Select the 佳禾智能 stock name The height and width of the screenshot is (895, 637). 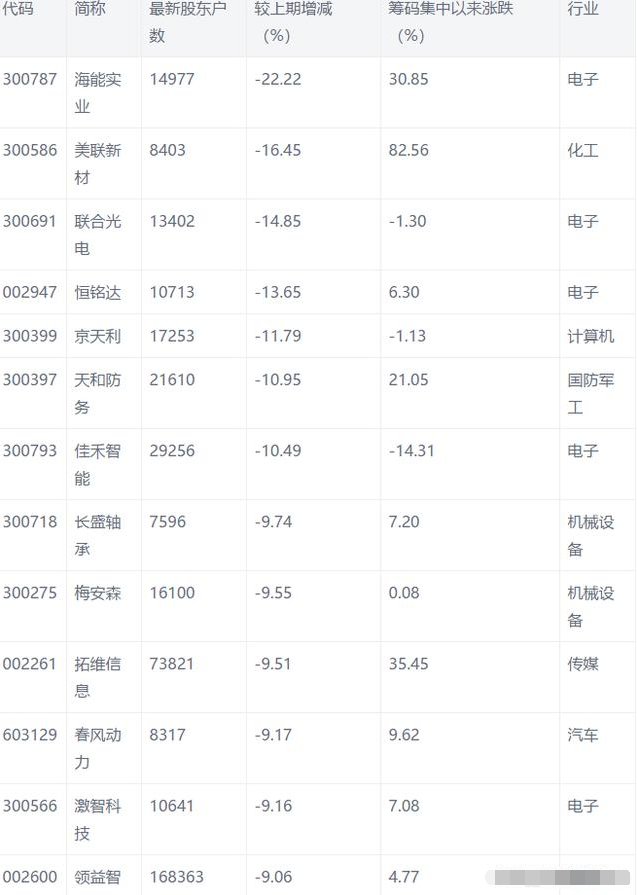pos(98,464)
